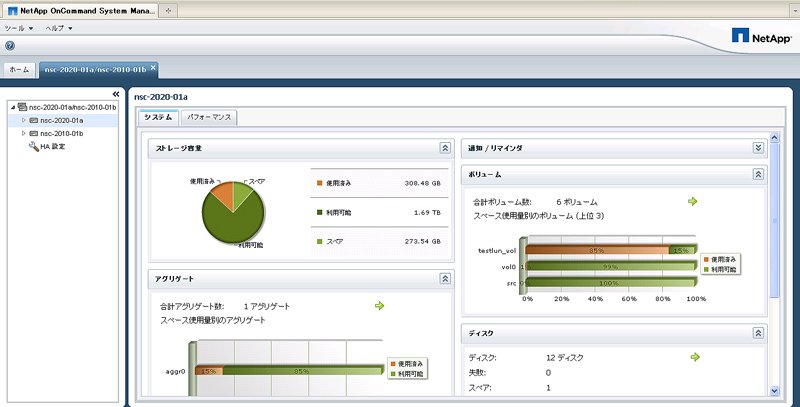Image resolution: width=800 pixels, height=407 pixels.
Task: Collapse the ディスク panel
Action: pos(758,333)
